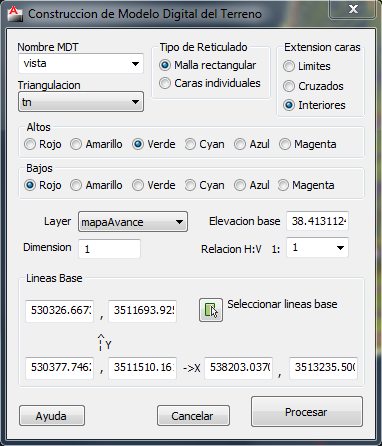Click the 538203.037 X-axis coordinate field

click(x=238, y=368)
